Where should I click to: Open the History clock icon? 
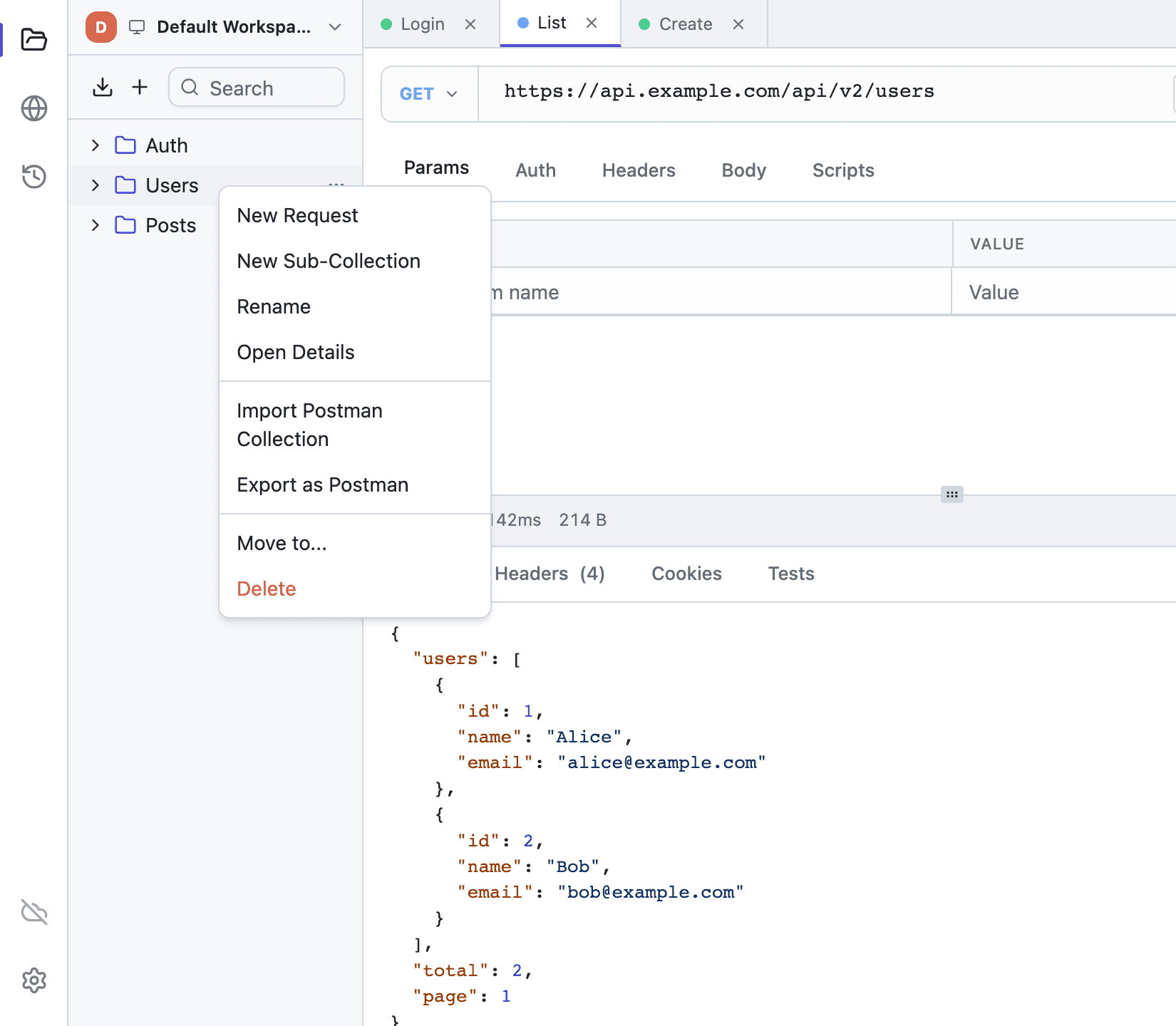(33, 176)
